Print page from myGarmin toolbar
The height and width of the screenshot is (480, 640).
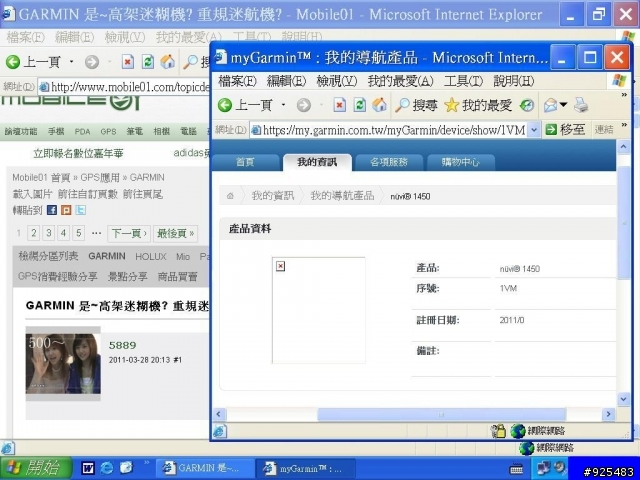[x=581, y=105]
